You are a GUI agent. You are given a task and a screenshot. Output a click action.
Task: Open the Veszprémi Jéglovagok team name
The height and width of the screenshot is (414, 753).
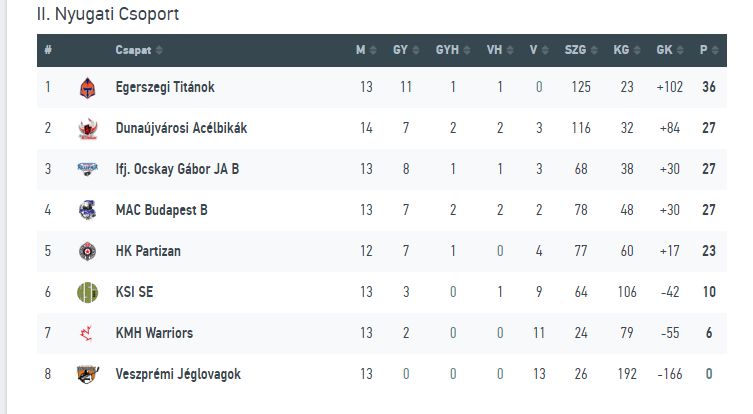click(x=178, y=374)
